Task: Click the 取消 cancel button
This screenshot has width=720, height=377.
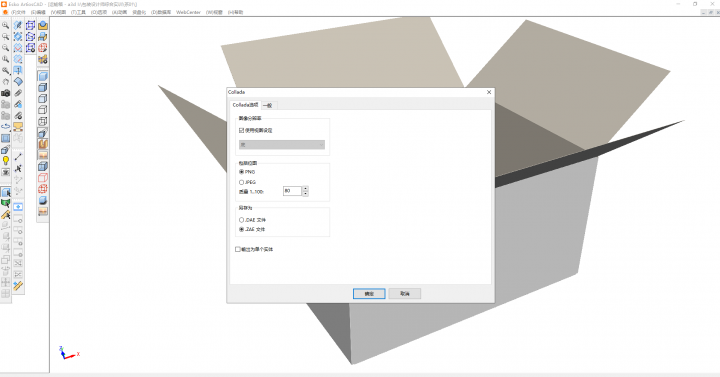Action: click(x=405, y=294)
